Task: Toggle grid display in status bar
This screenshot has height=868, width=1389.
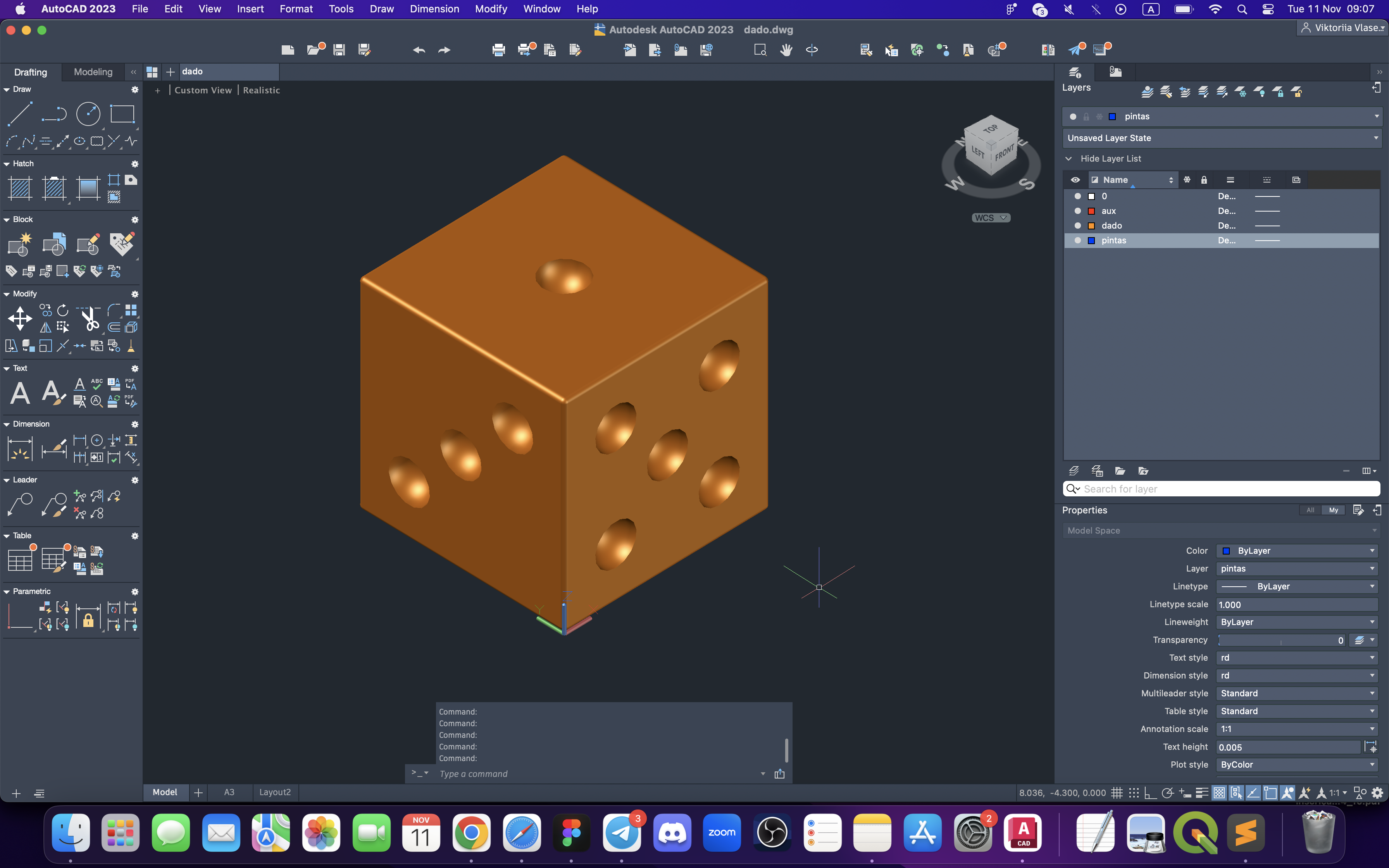Action: pos(1117,793)
